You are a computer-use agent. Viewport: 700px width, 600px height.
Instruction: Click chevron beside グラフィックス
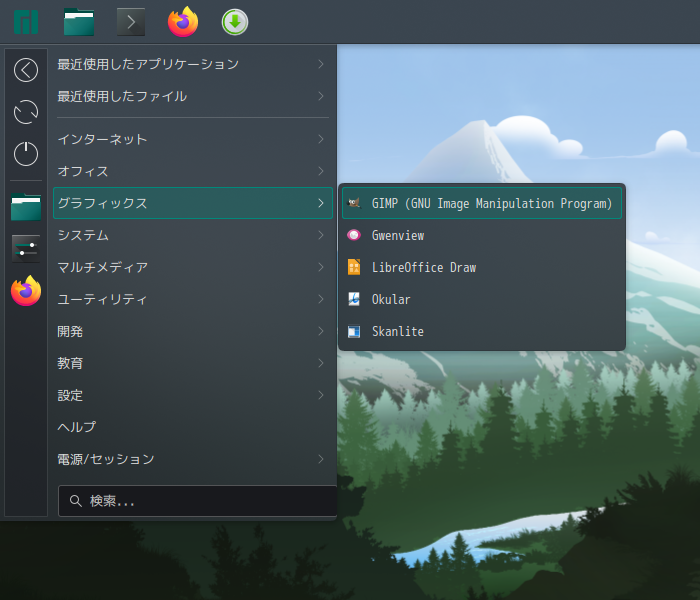tap(321, 203)
